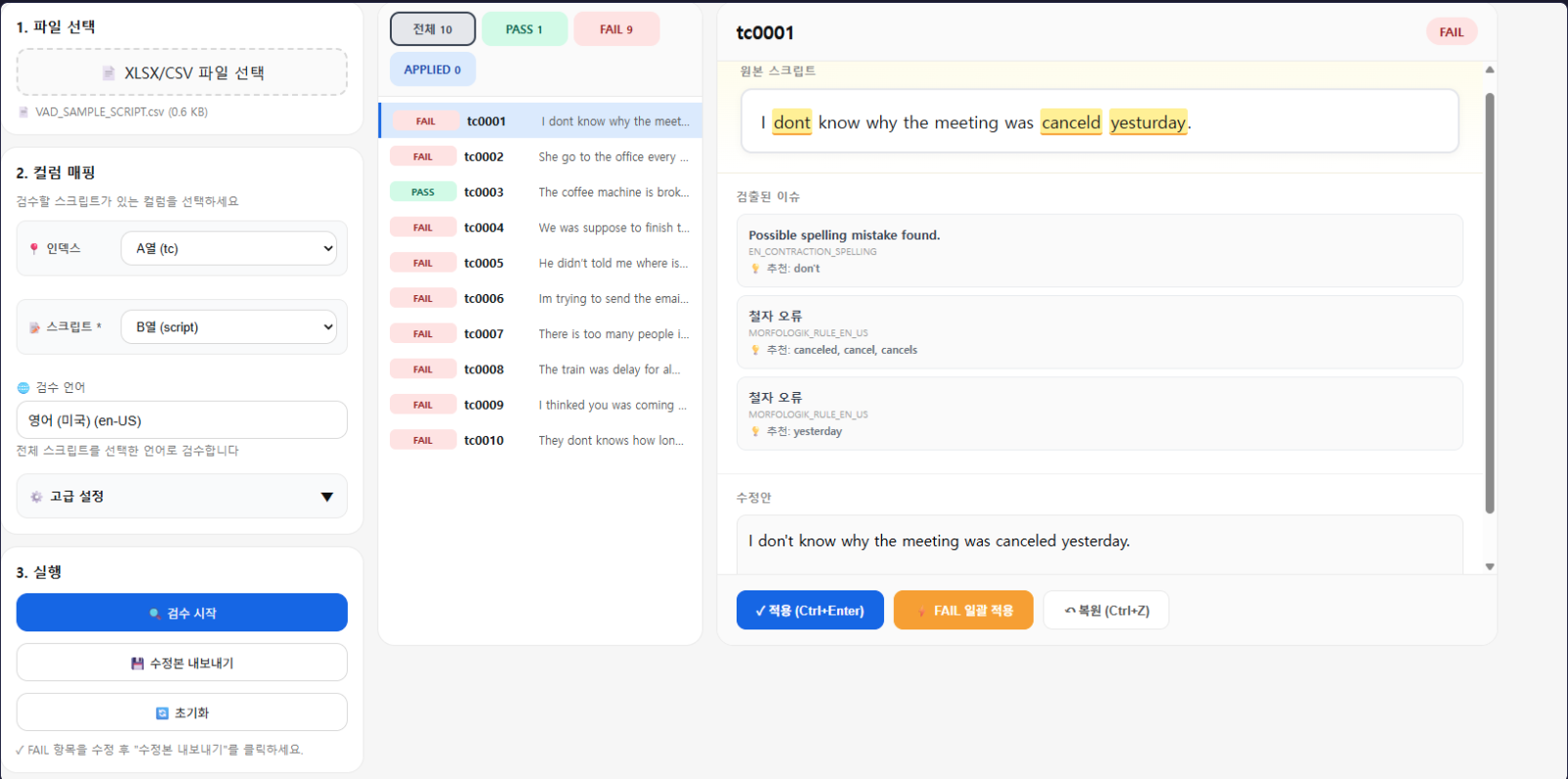Click the FAIL status badge beside tc0001 title

coord(1452,32)
